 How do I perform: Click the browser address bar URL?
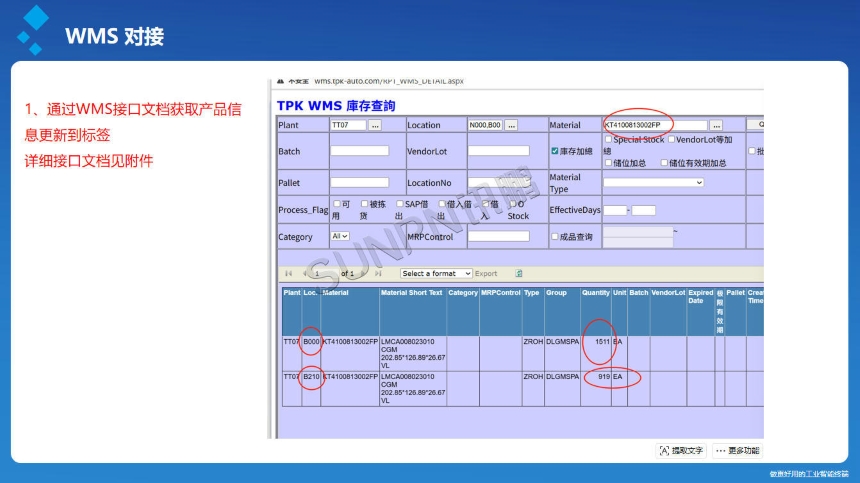[388, 81]
